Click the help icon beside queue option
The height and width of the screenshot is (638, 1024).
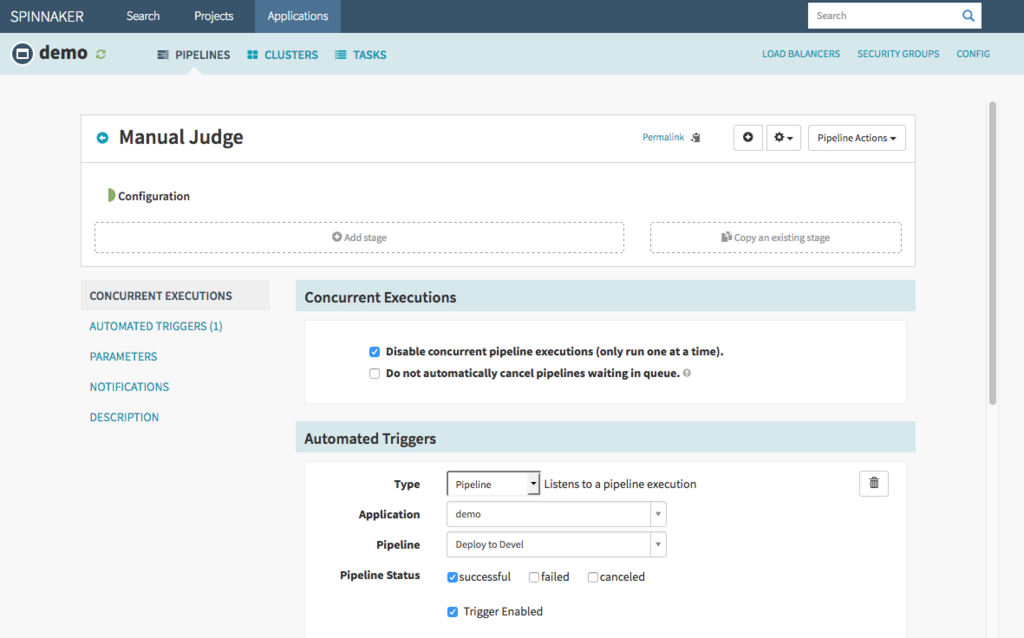tap(687, 373)
